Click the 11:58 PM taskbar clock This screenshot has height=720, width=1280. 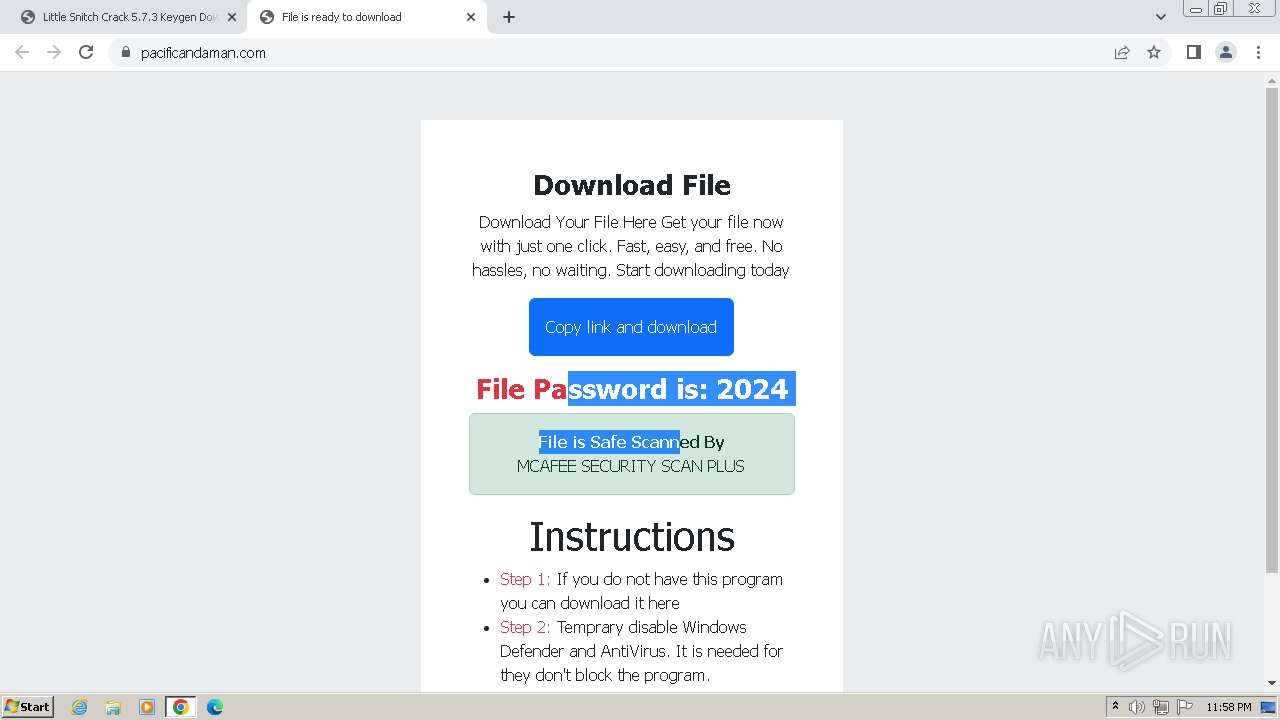(x=1229, y=707)
